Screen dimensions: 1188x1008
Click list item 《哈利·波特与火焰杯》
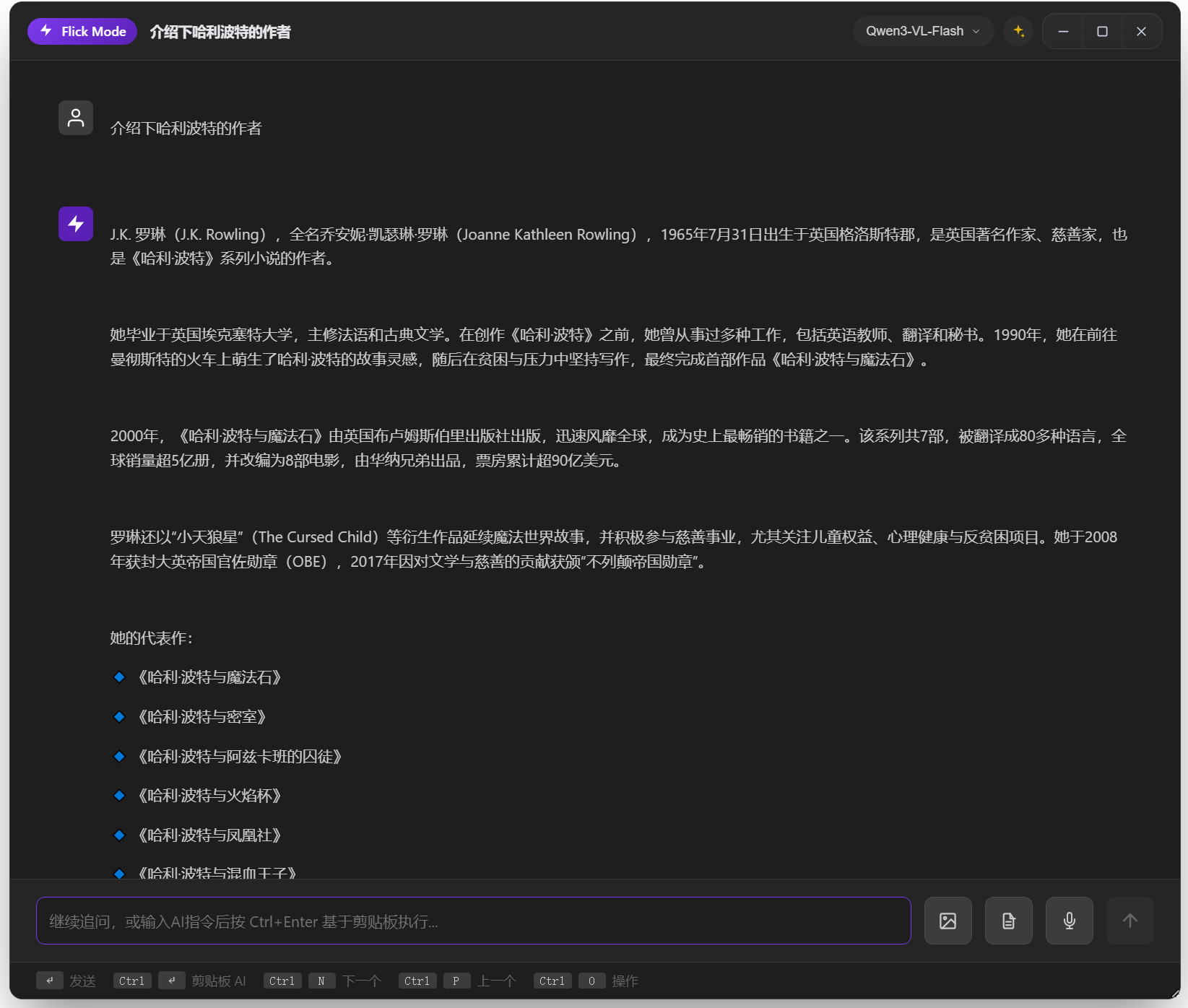pos(209,796)
